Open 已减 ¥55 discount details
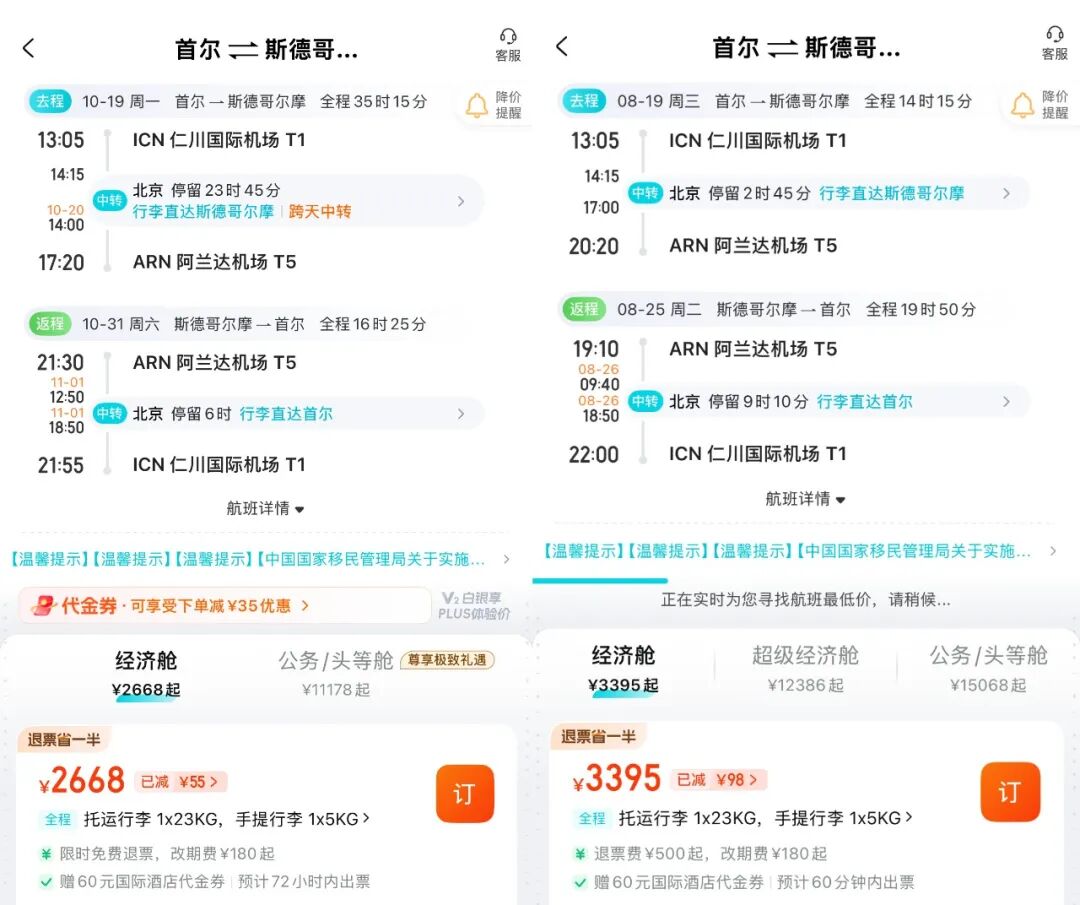The width and height of the screenshot is (1080, 905). point(180,782)
